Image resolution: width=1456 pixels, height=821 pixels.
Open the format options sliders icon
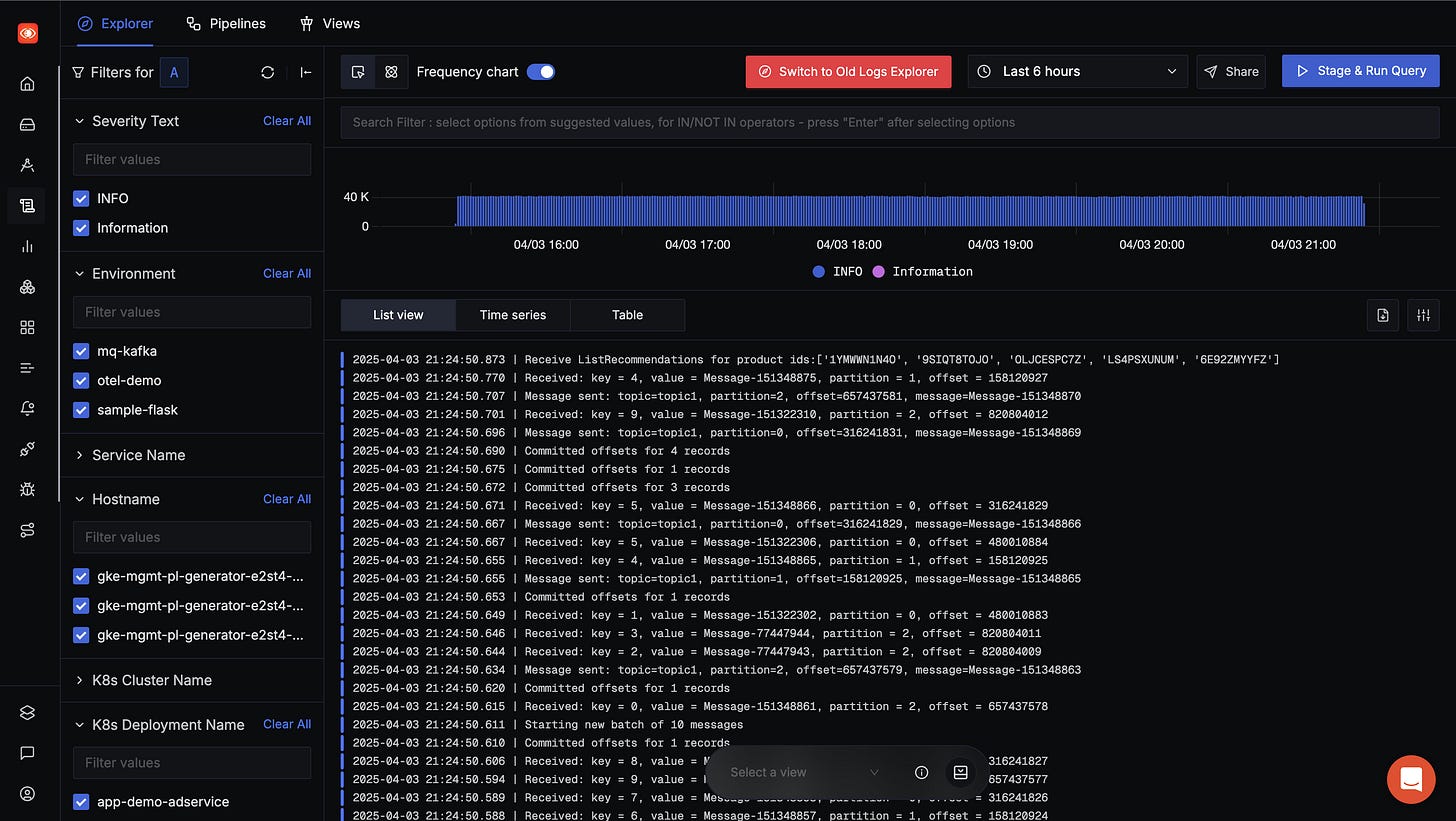coord(1423,315)
